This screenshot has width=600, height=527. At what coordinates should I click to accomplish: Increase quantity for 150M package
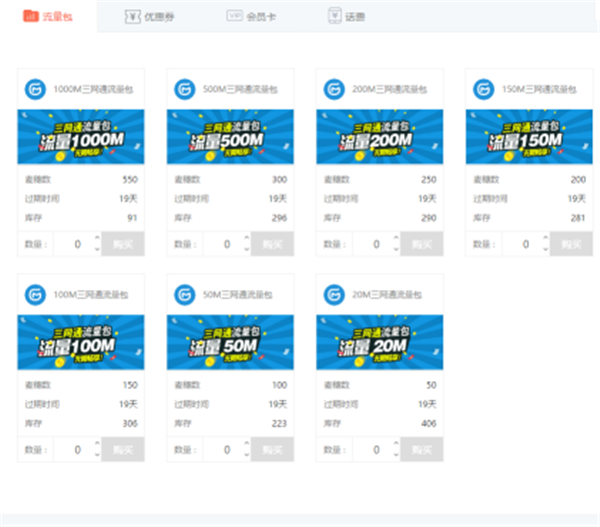point(546,238)
